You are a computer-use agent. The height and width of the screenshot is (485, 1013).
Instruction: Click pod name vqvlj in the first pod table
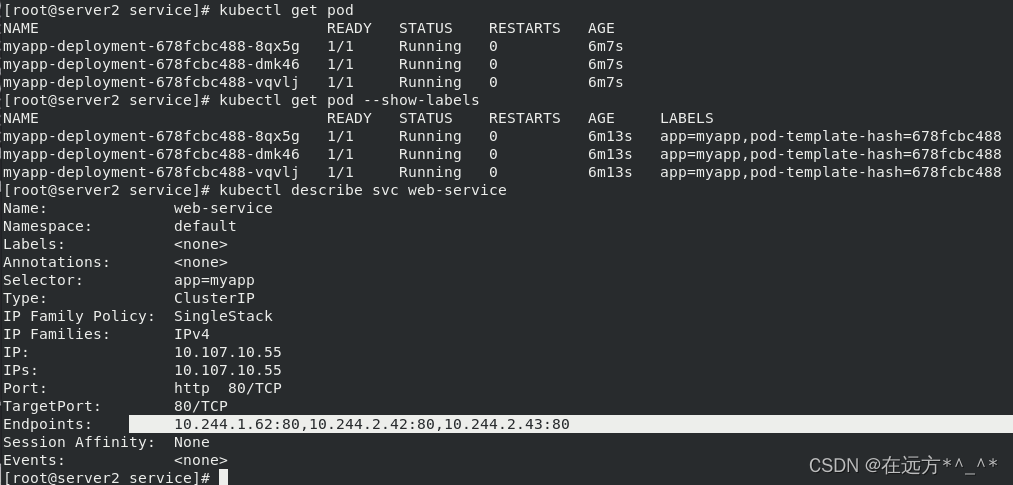coord(151,83)
